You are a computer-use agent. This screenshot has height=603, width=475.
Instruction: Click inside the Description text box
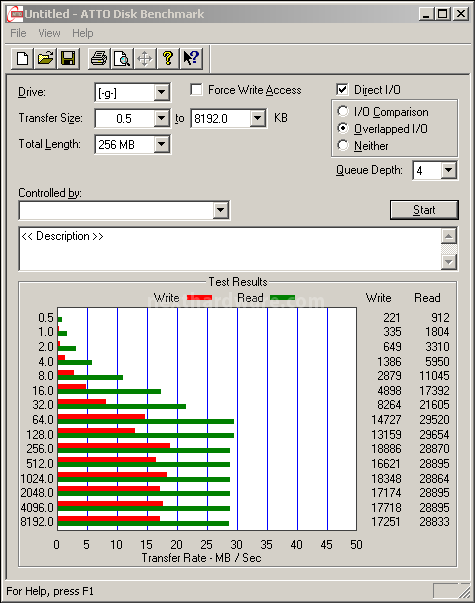(x=230, y=249)
